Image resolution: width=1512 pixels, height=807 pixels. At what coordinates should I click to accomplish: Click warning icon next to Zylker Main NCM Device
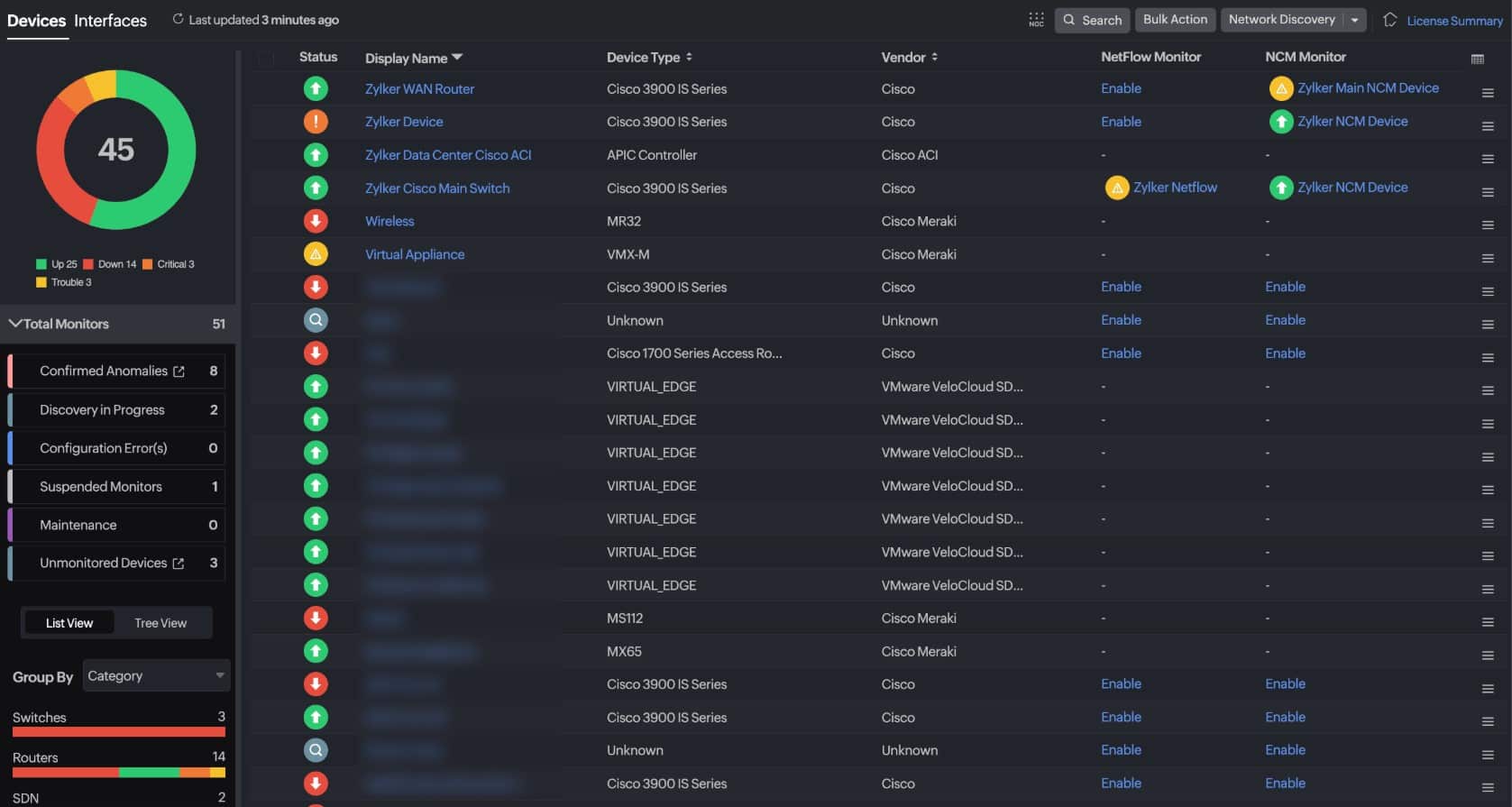pos(1281,88)
